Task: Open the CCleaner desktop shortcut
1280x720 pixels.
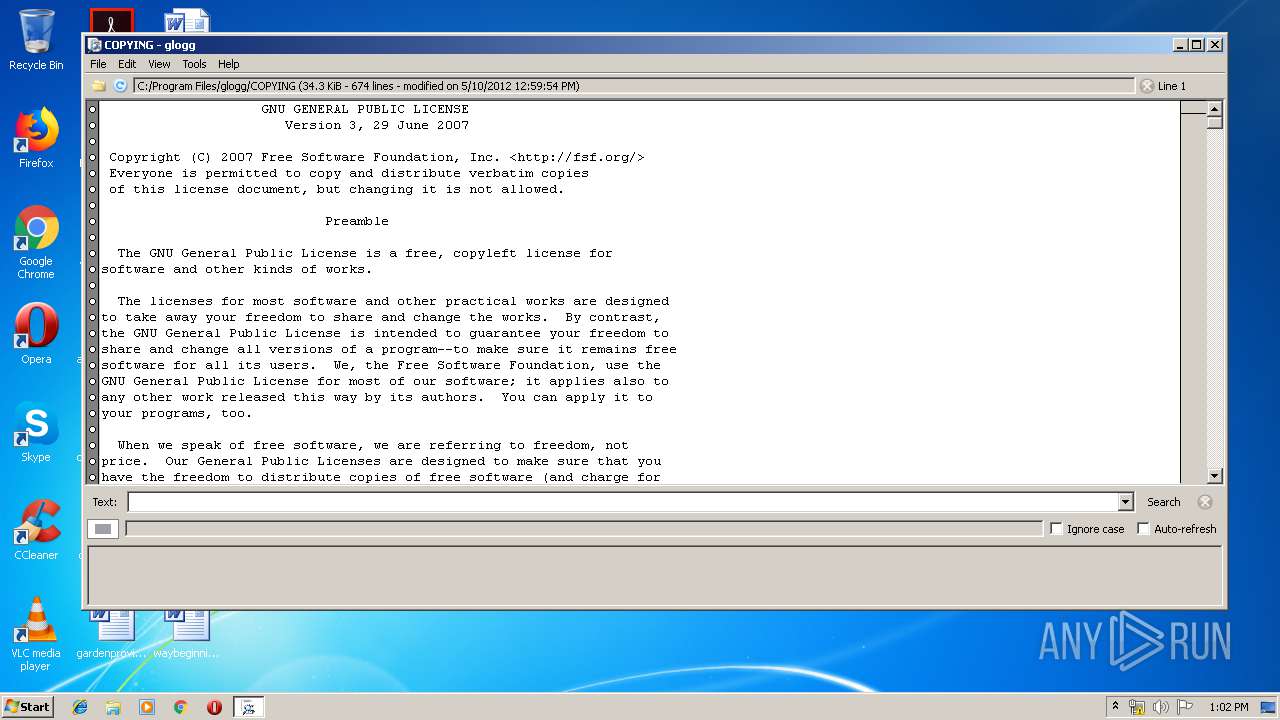Action: pyautogui.click(x=36, y=530)
